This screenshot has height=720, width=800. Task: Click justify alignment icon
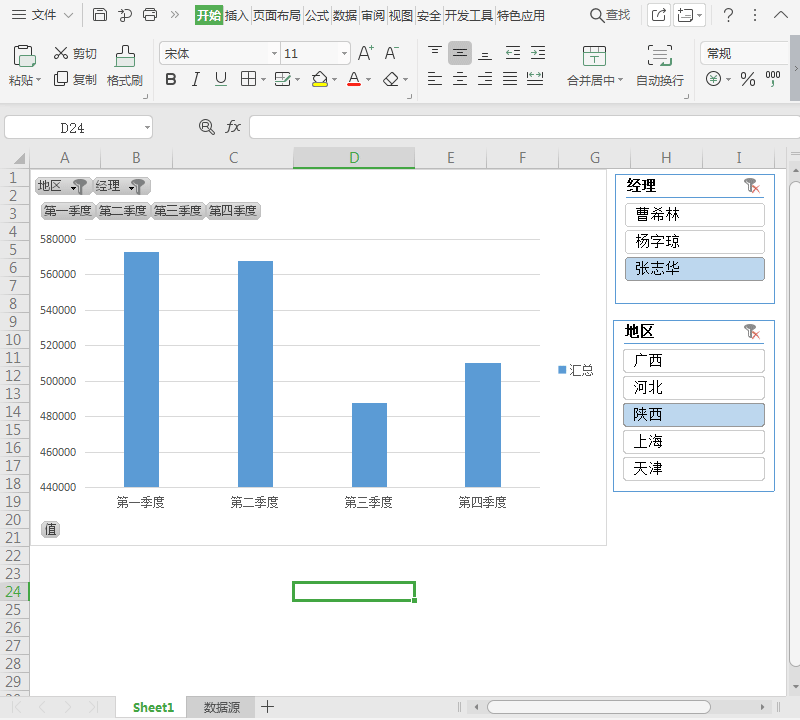pyautogui.click(x=510, y=79)
